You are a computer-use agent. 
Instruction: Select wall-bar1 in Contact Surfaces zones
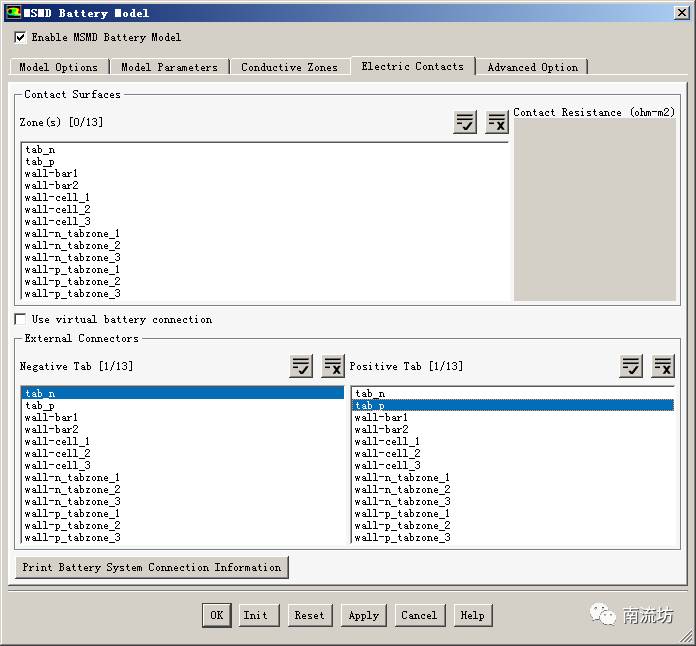51,174
